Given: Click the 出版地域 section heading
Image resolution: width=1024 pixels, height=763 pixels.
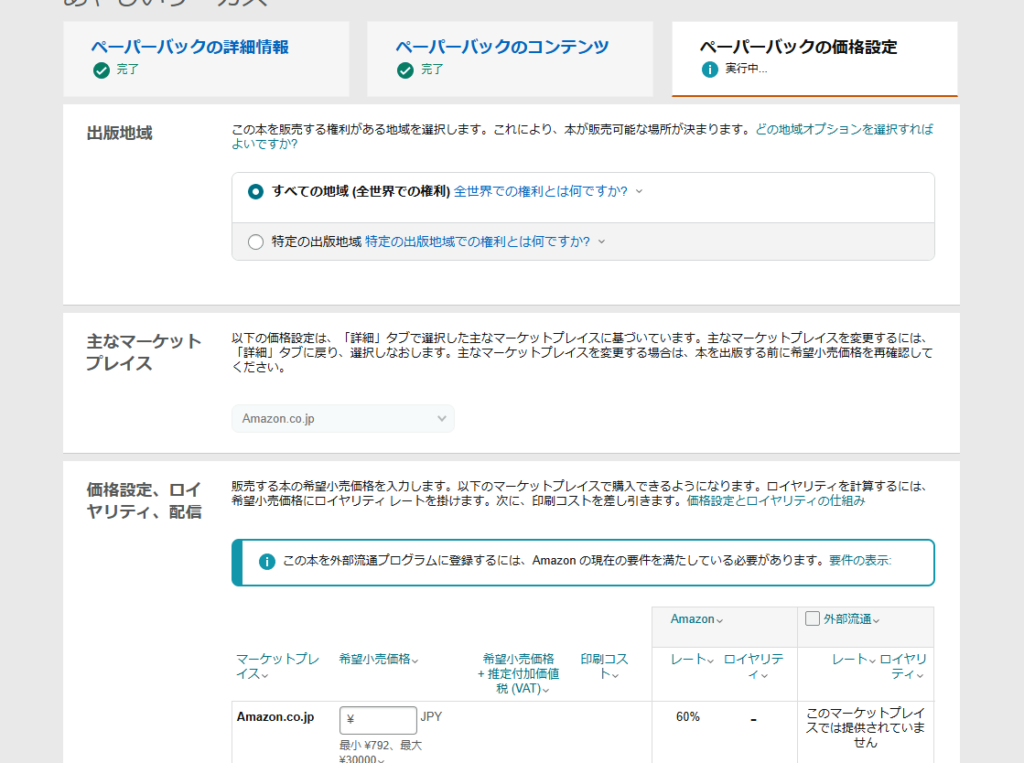Looking at the screenshot, I should click(x=120, y=133).
